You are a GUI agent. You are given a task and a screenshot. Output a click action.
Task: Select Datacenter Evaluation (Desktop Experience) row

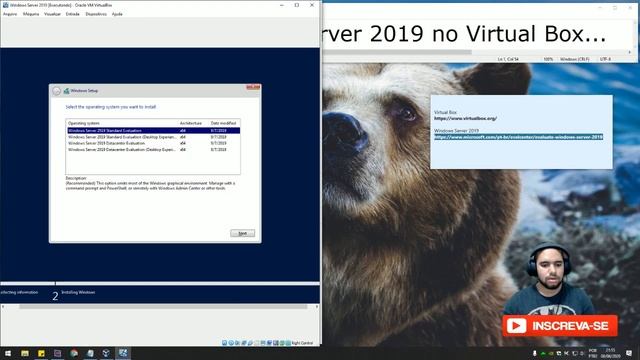coord(153,150)
